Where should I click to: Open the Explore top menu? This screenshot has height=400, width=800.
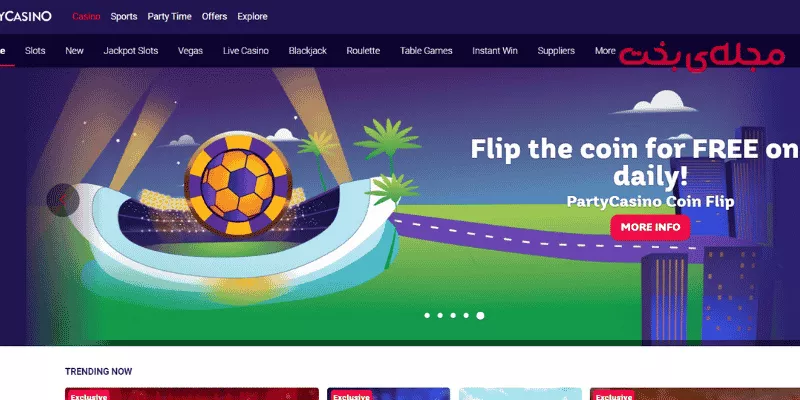click(x=252, y=16)
